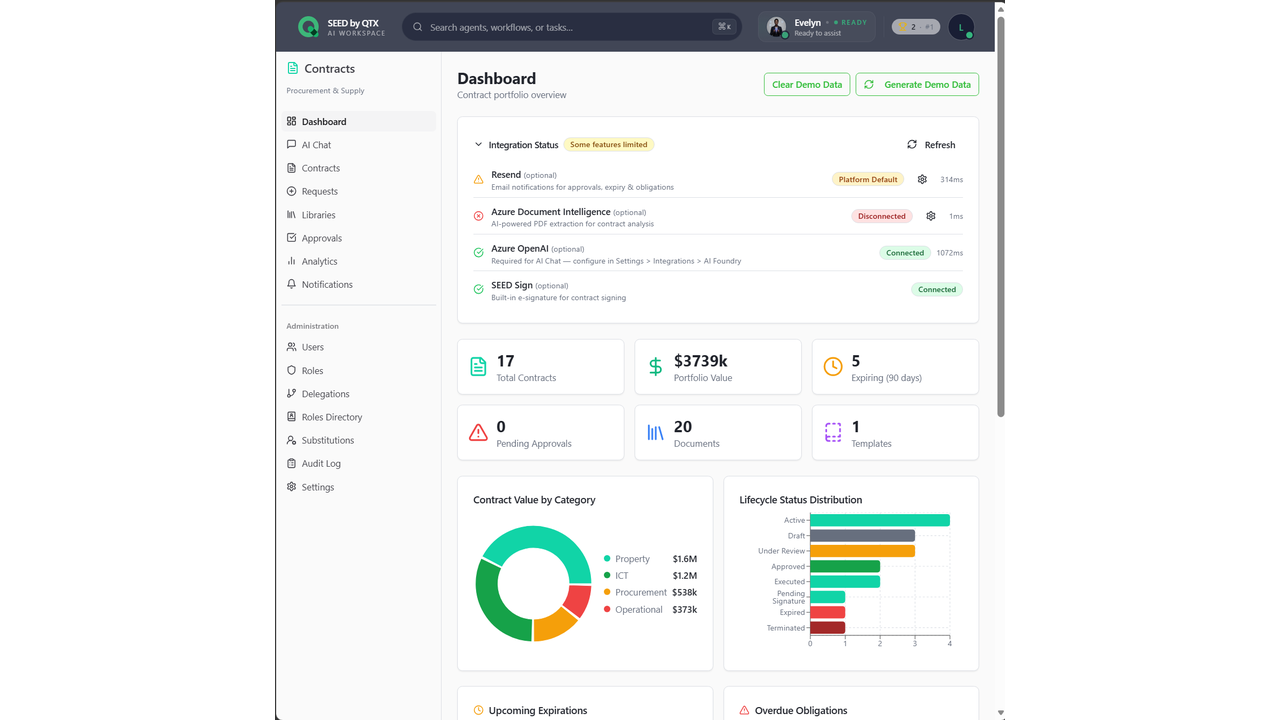Click the trophy leaderboard badge

coord(915,27)
